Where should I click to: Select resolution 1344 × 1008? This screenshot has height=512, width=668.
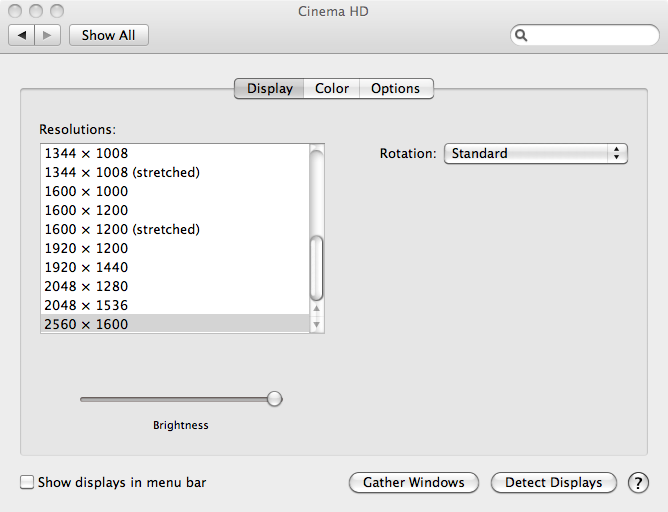point(175,153)
